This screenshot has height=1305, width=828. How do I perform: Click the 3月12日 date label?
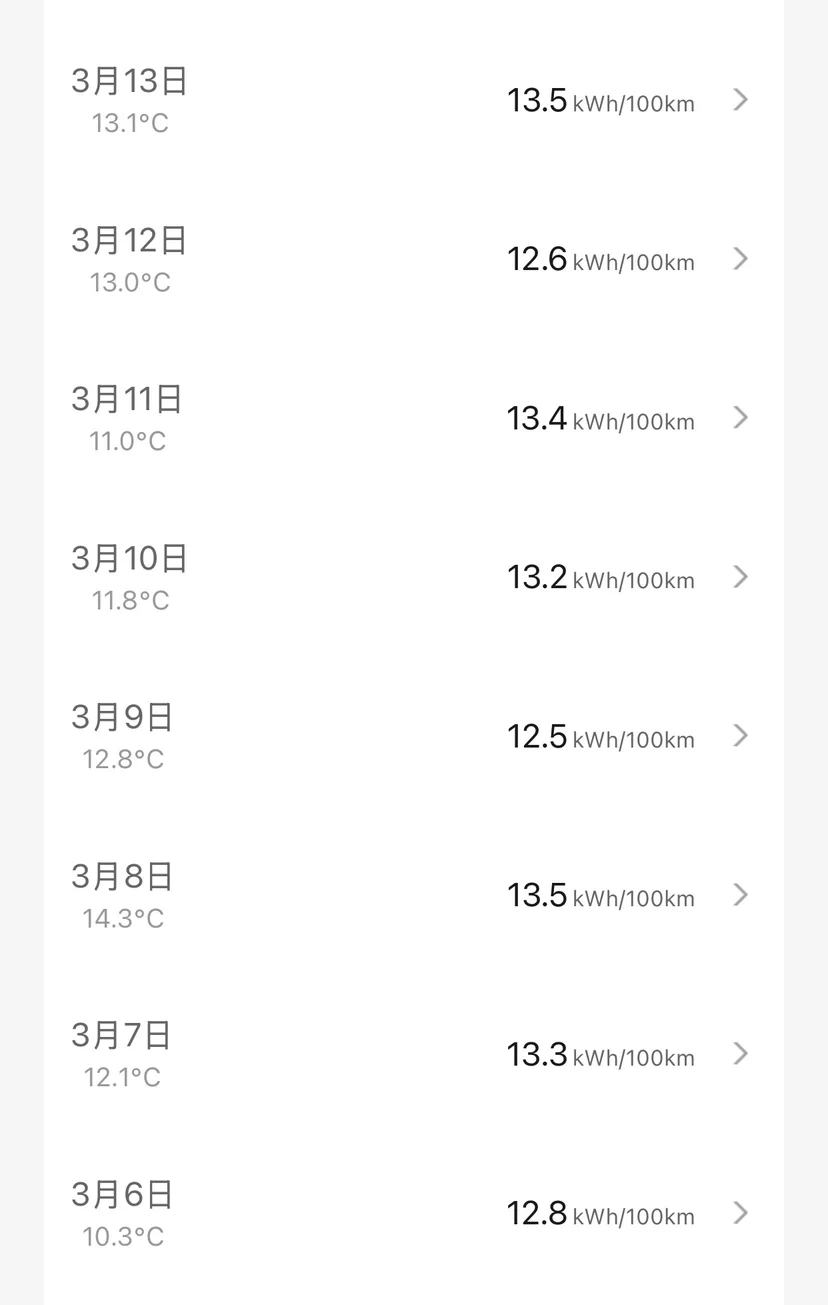[x=129, y=240]
